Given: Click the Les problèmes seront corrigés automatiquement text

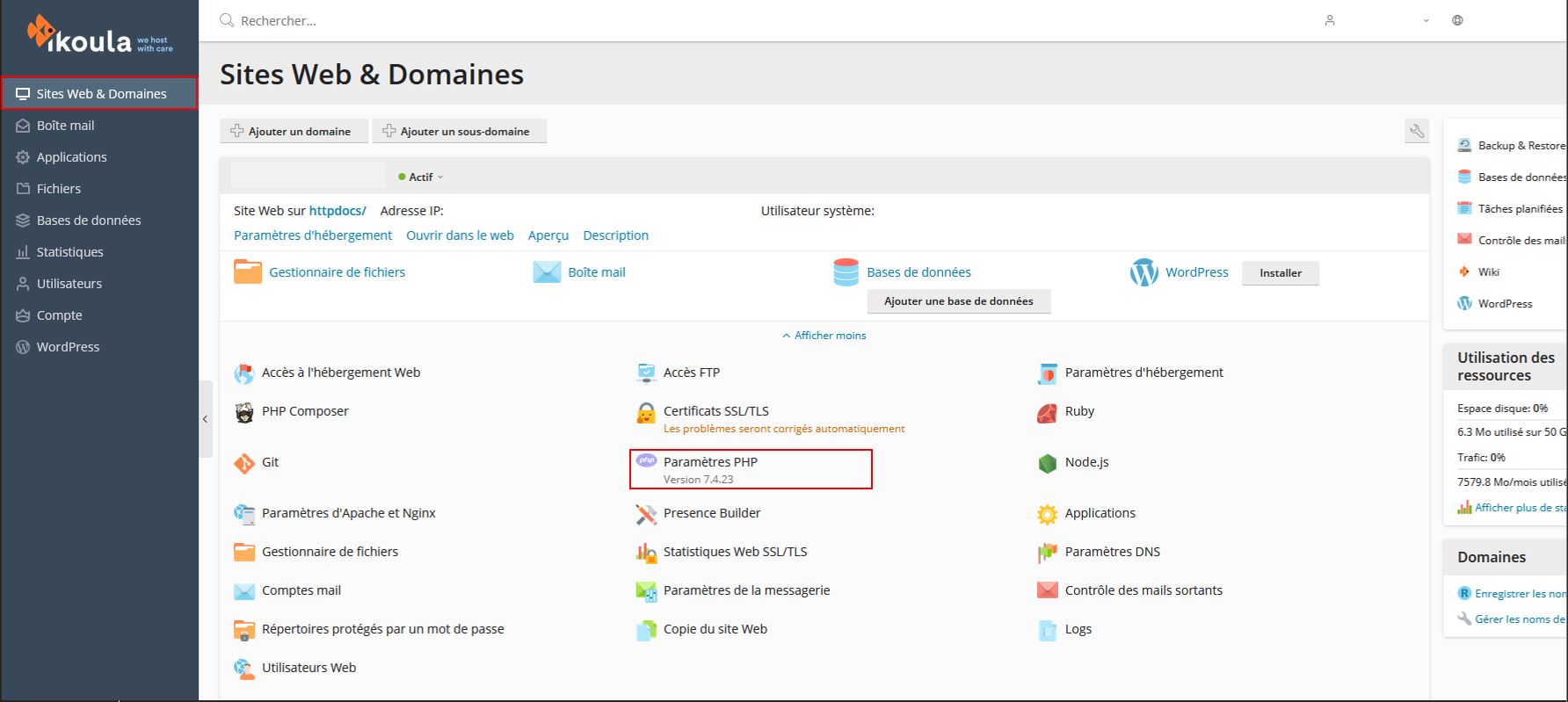Looking at the screenshot, I should coord(784,429).
